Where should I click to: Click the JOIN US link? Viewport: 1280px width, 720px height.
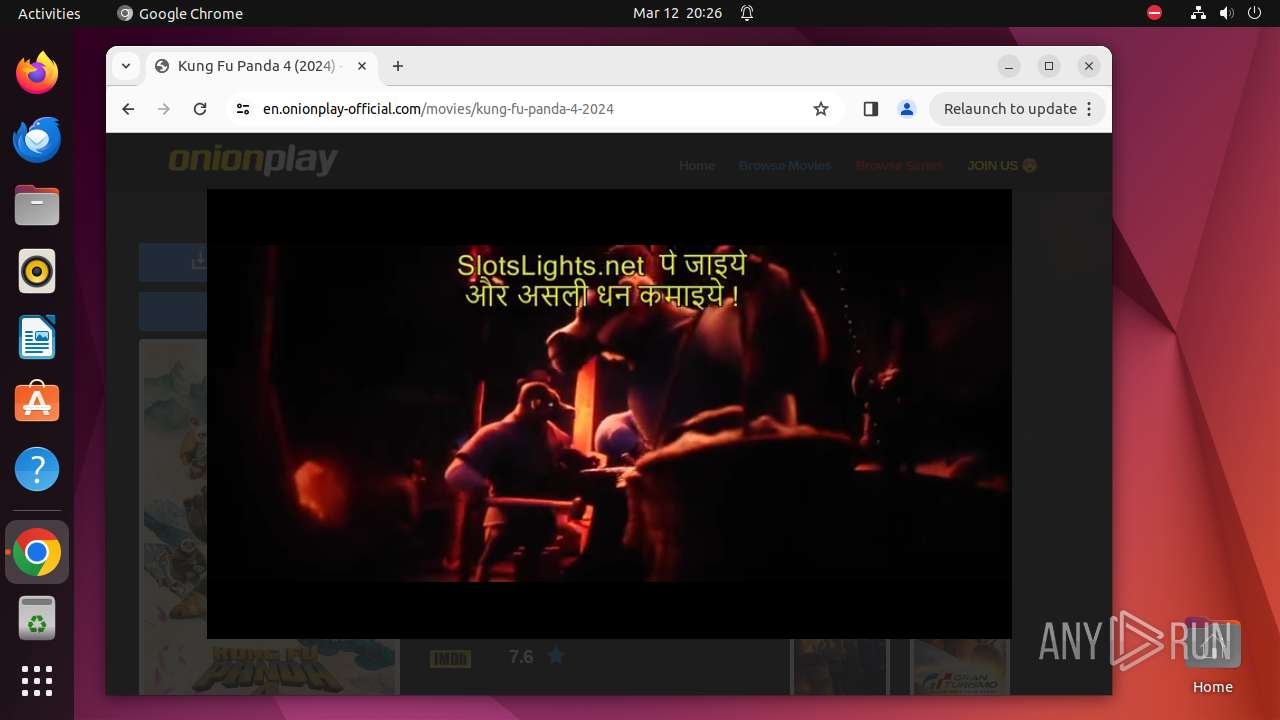[1002, 165]
